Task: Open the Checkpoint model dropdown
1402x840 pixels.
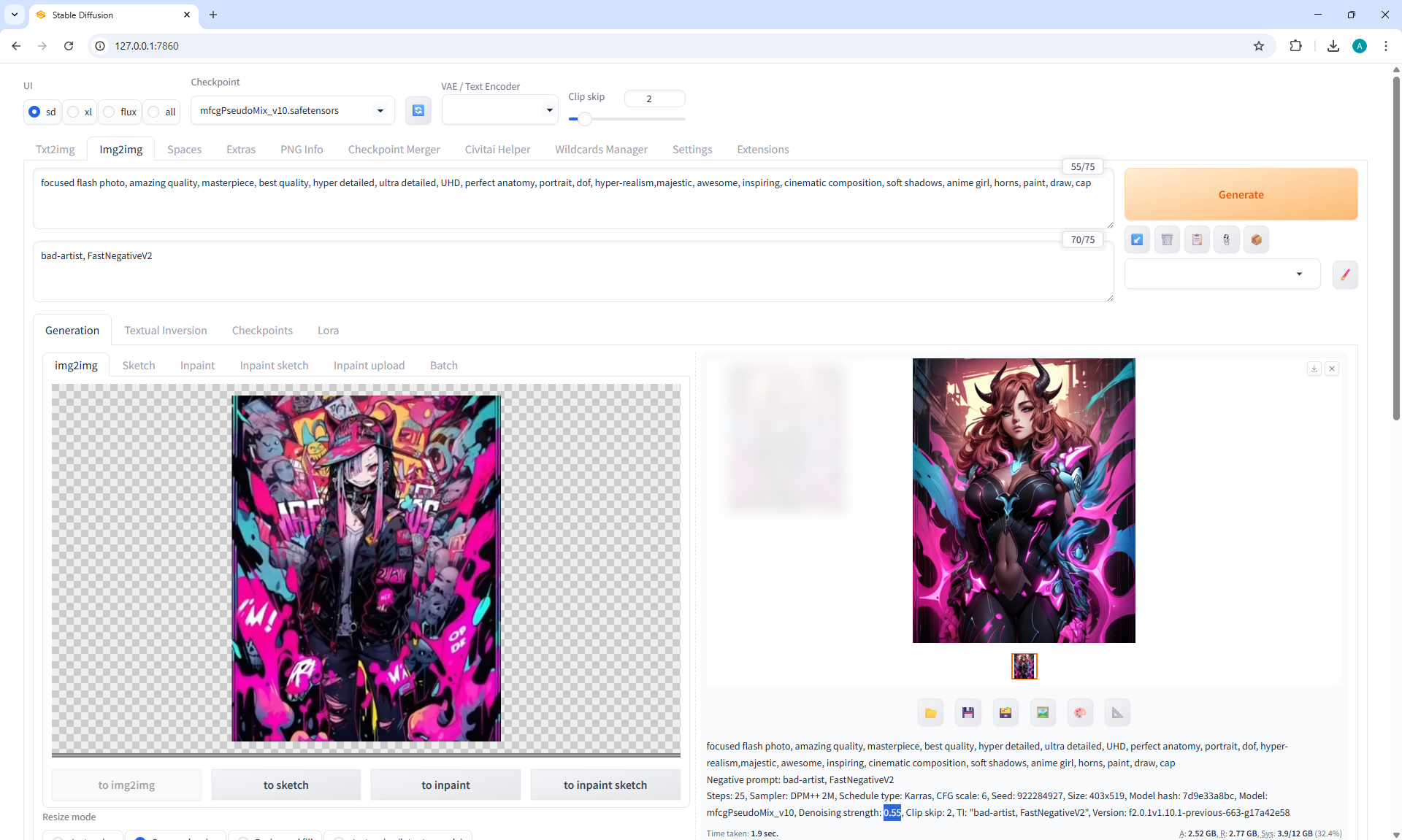Action: pyautogui.click(x=292, y=111)
